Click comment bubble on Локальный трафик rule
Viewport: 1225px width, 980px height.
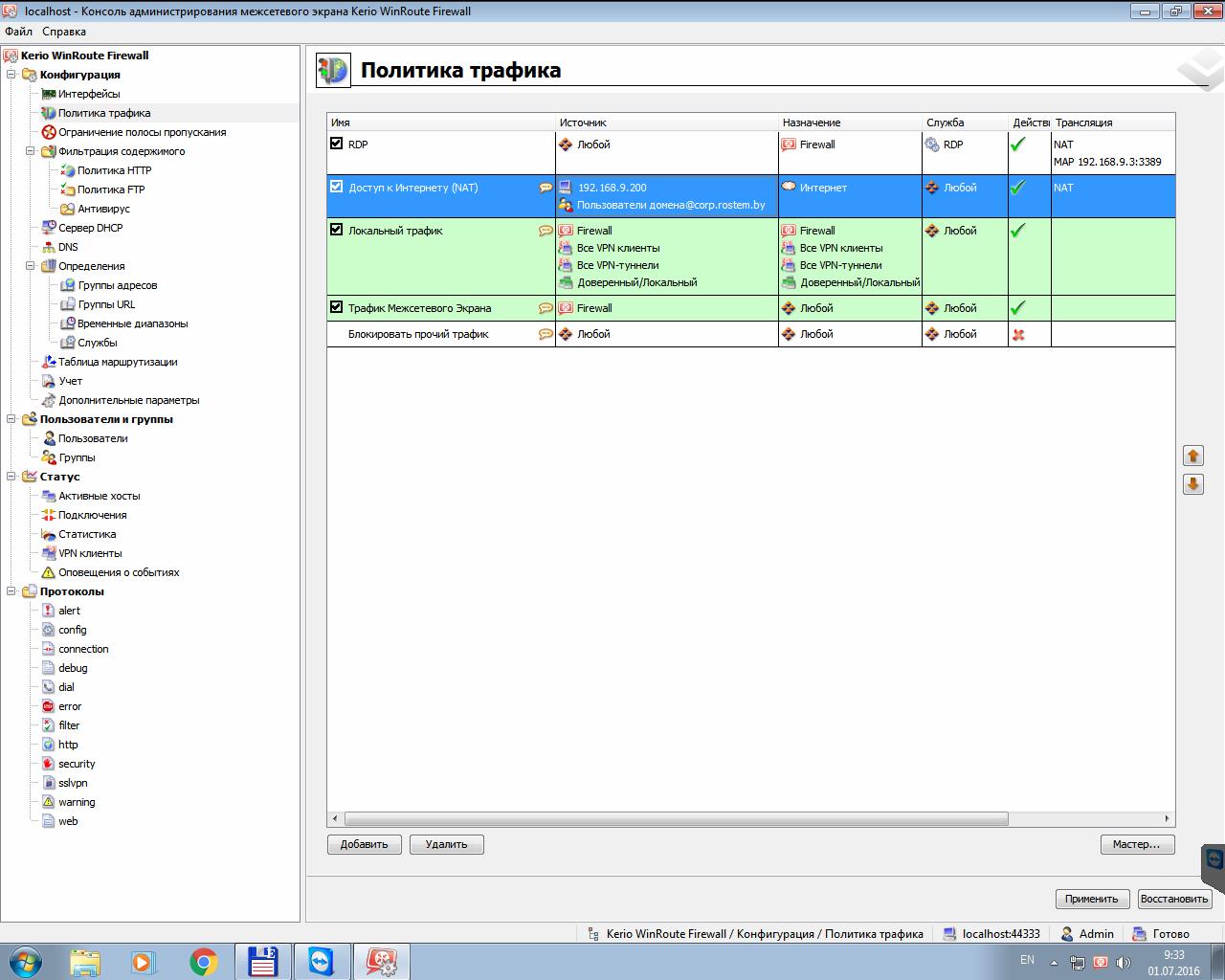[x=546, y=231]
